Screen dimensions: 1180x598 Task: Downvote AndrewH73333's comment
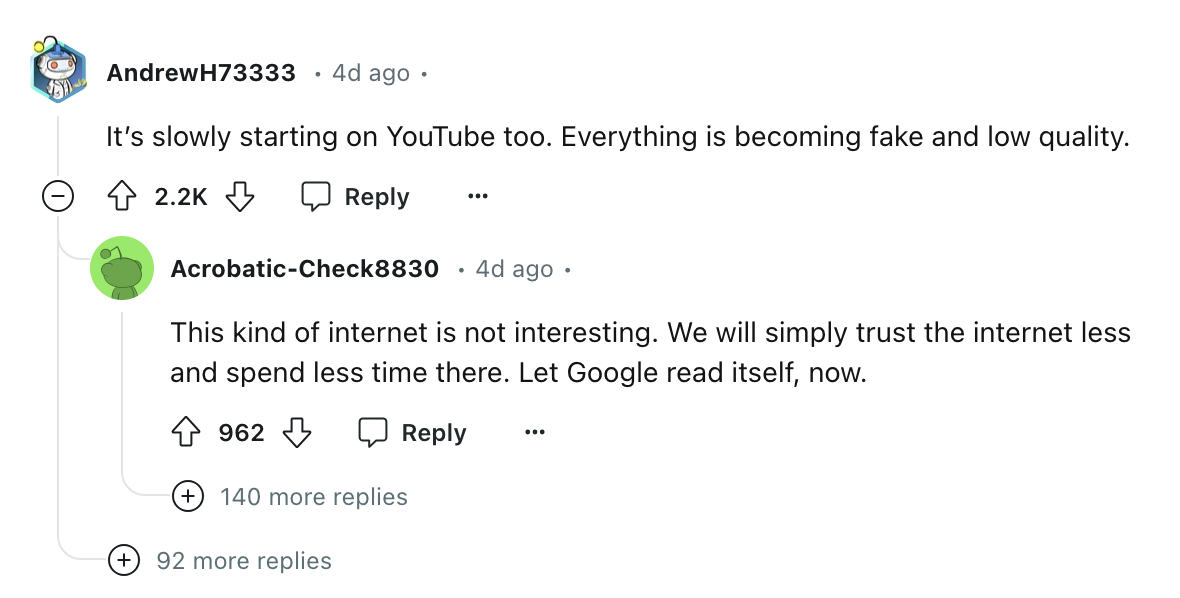point(240,197)
